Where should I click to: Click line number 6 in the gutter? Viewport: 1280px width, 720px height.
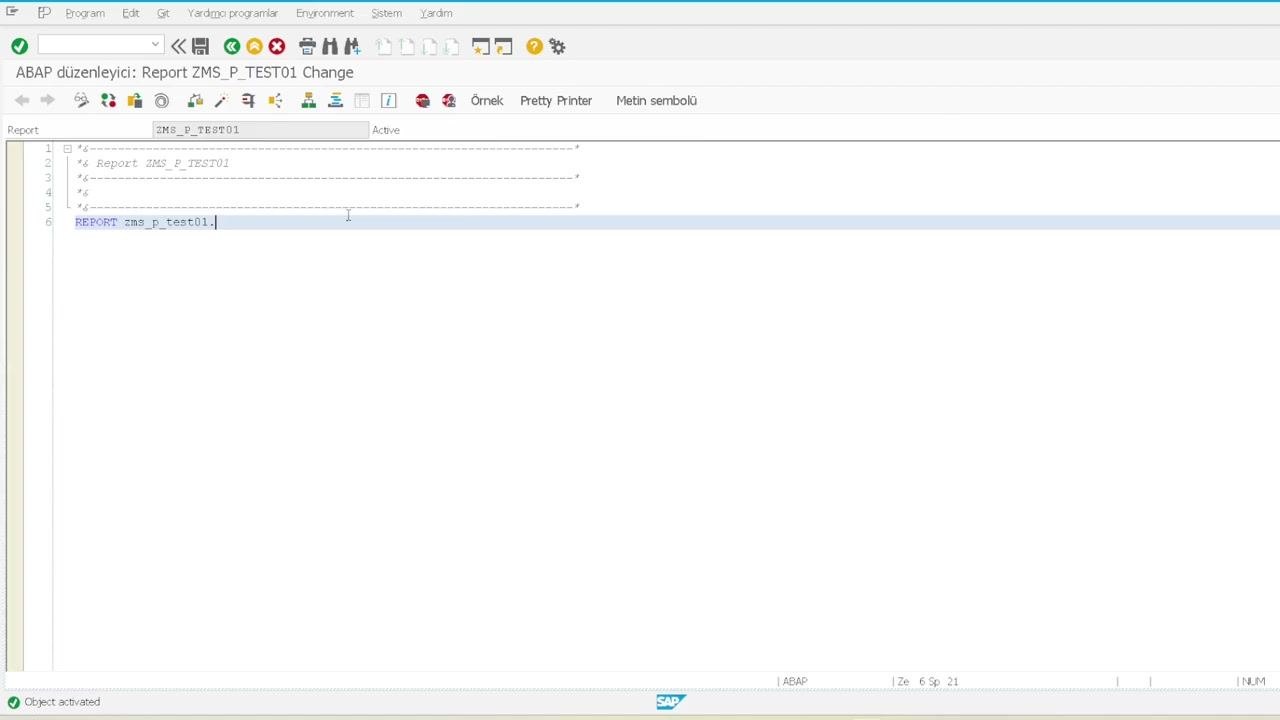tap(48, 222)
